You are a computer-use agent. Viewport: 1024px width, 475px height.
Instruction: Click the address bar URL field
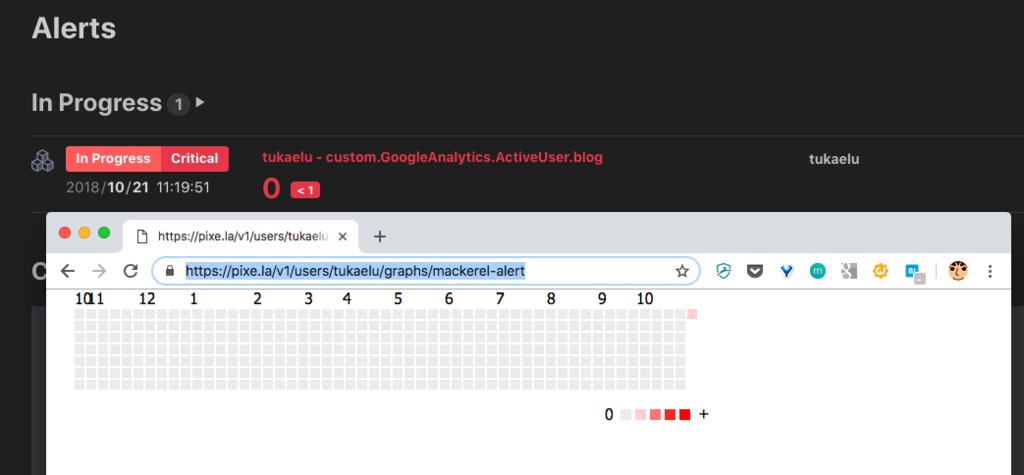[426, 271]
